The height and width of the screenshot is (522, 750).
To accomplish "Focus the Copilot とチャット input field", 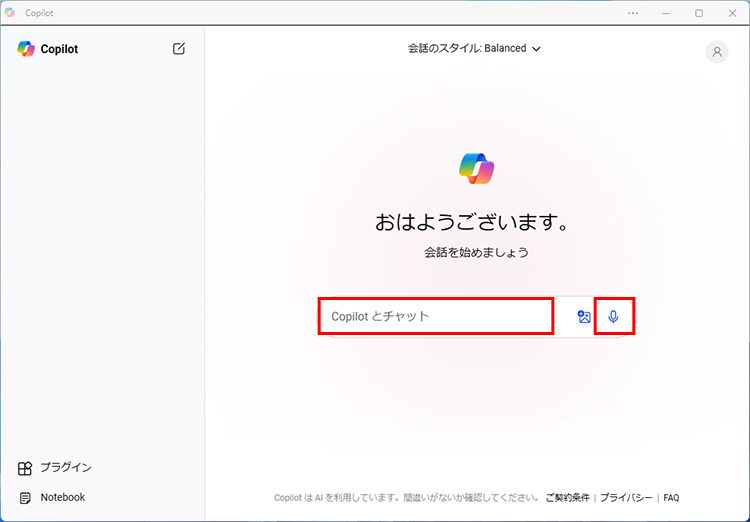I will coord(436,316).
